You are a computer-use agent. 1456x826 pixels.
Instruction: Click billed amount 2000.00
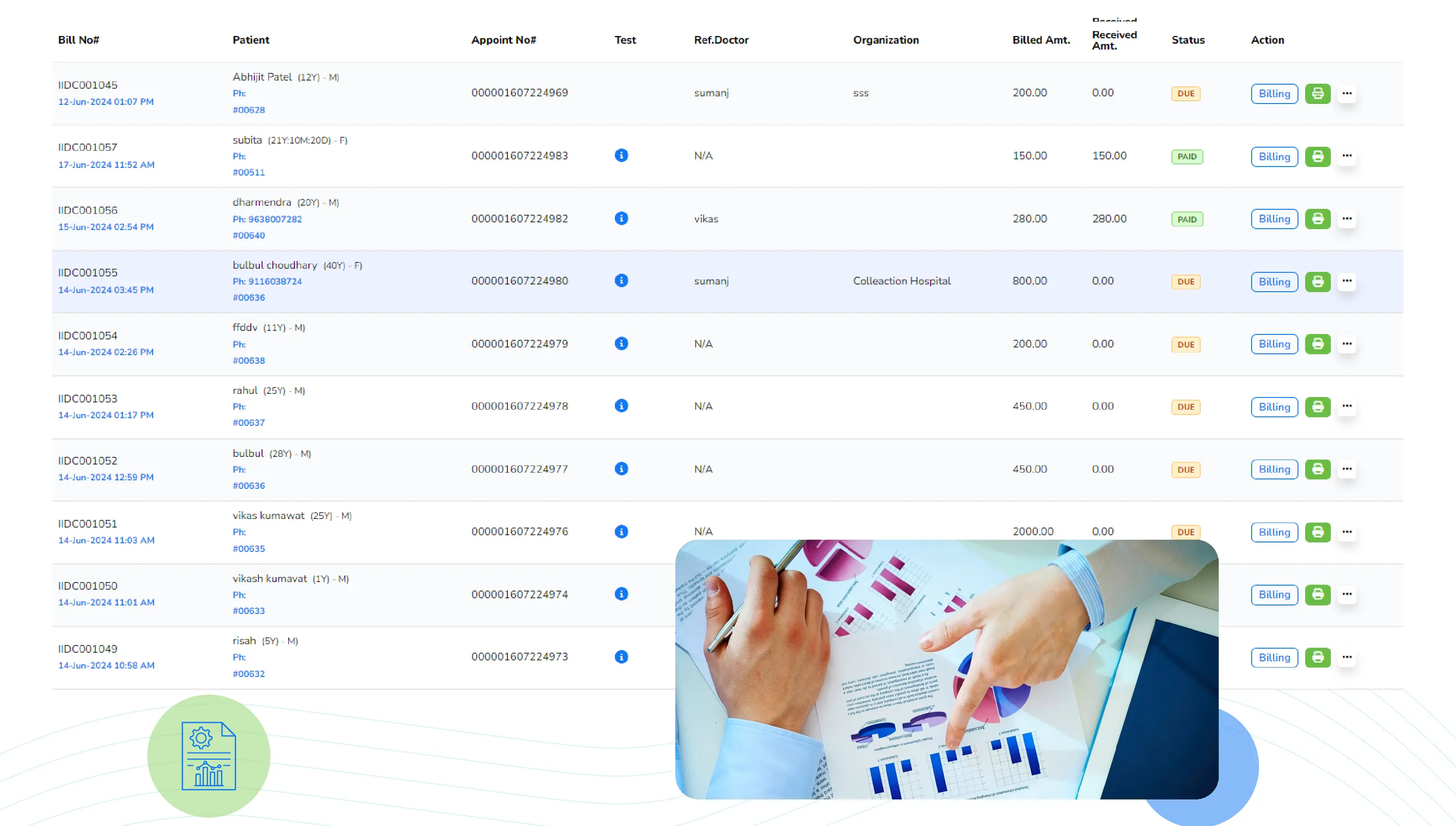[x=1033, y=532]
